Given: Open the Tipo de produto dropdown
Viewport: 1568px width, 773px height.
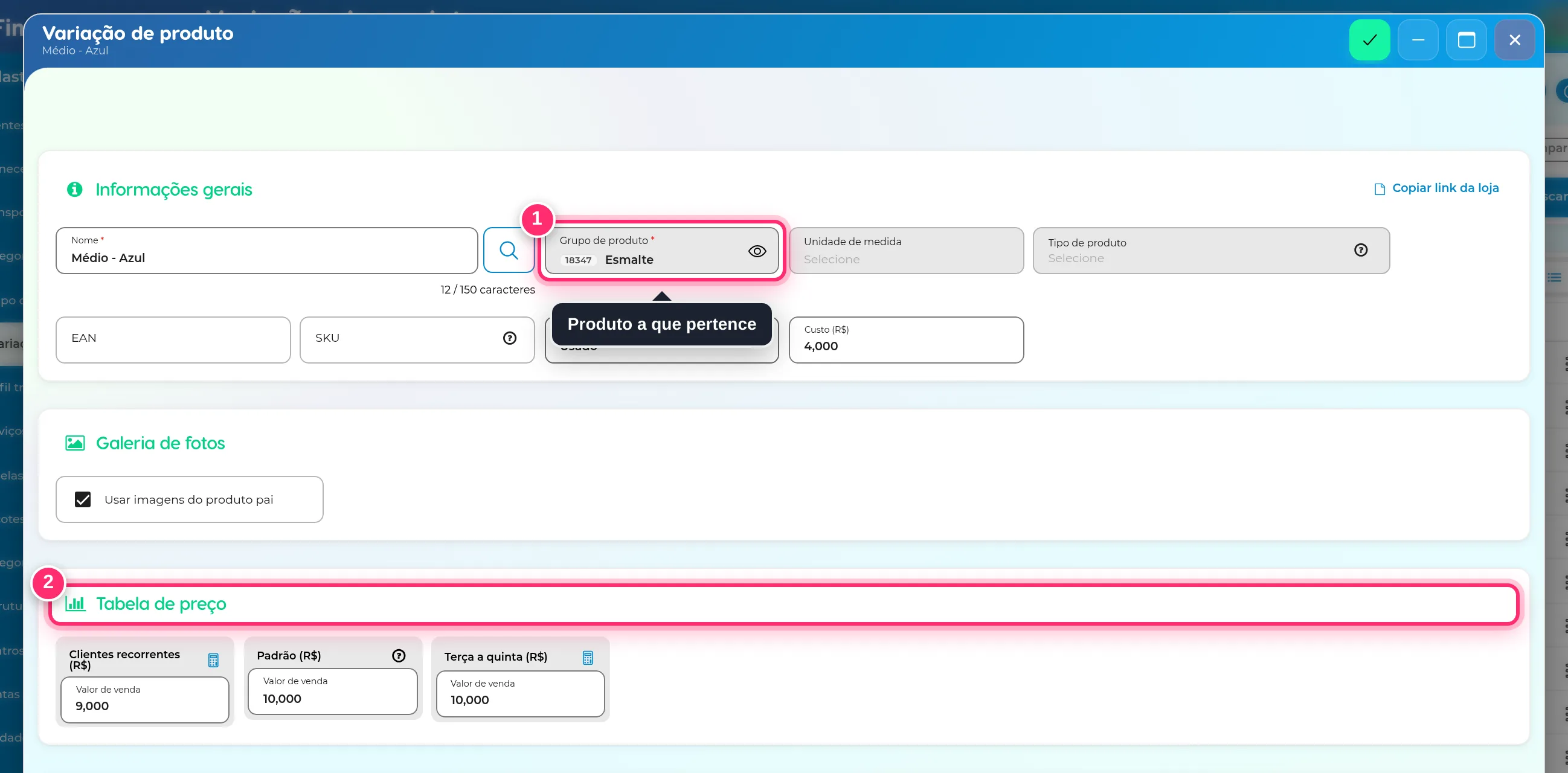Looking at the screenshot, I should 1210,250.
